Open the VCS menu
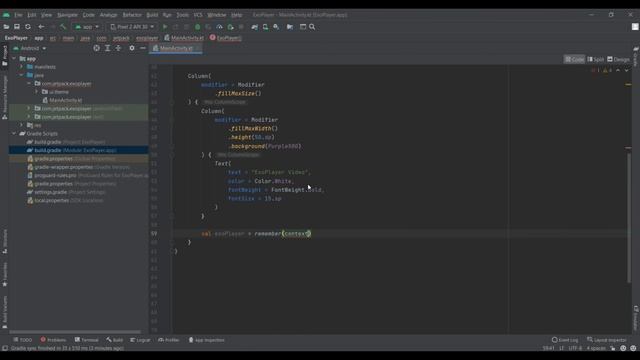 click(x=198, y=15)
